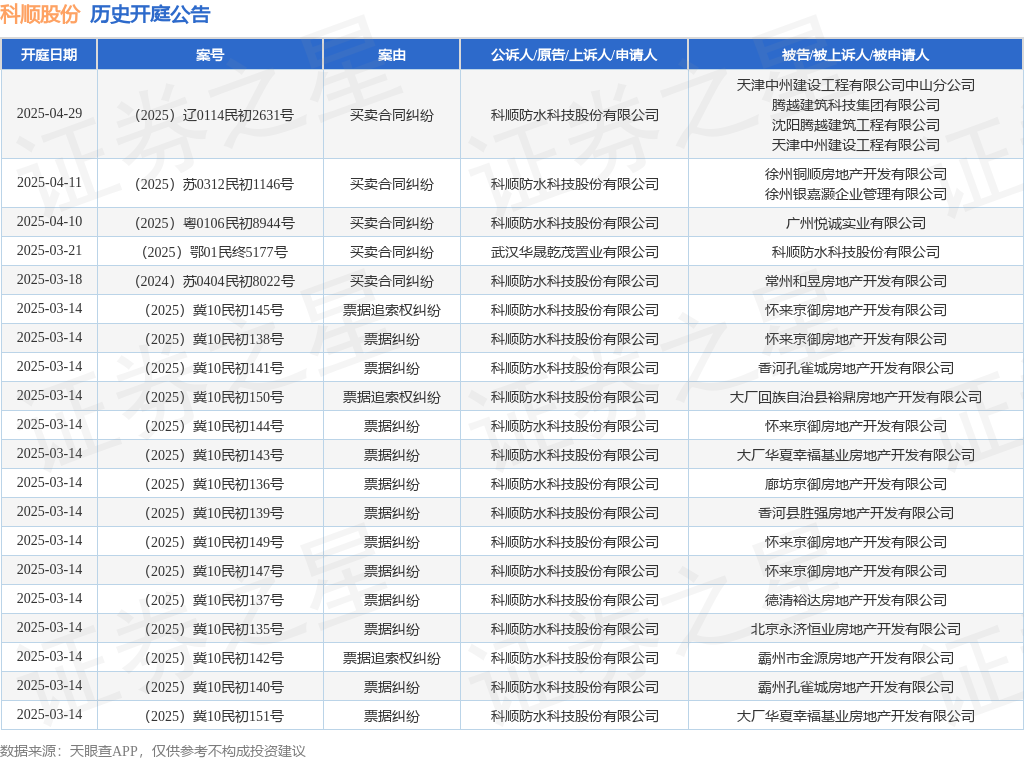Click case number (2025)冀10民初141号
The width and height of the screenshot is (1024, 760).
214,368
